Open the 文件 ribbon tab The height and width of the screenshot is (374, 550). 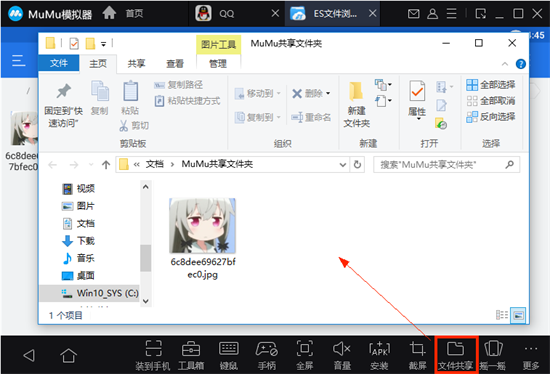click(x=59, y=63)
